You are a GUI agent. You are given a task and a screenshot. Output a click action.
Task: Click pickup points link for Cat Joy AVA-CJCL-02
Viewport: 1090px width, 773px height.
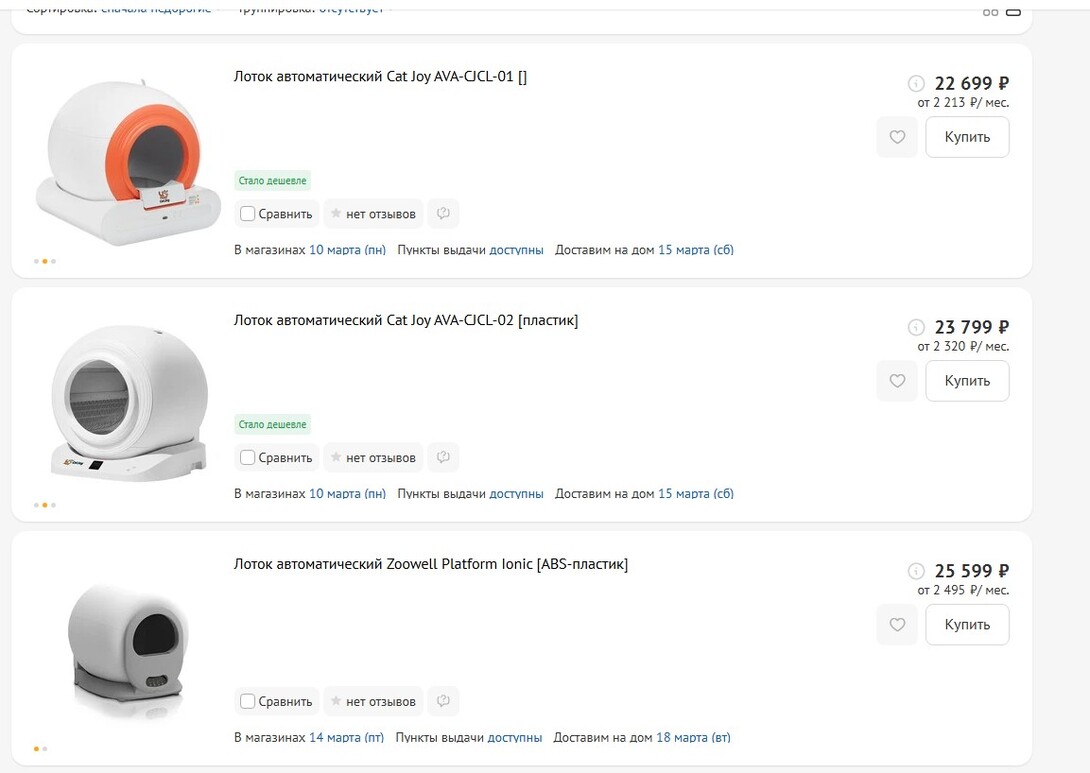pyautogui.click(x=516, y=494)
